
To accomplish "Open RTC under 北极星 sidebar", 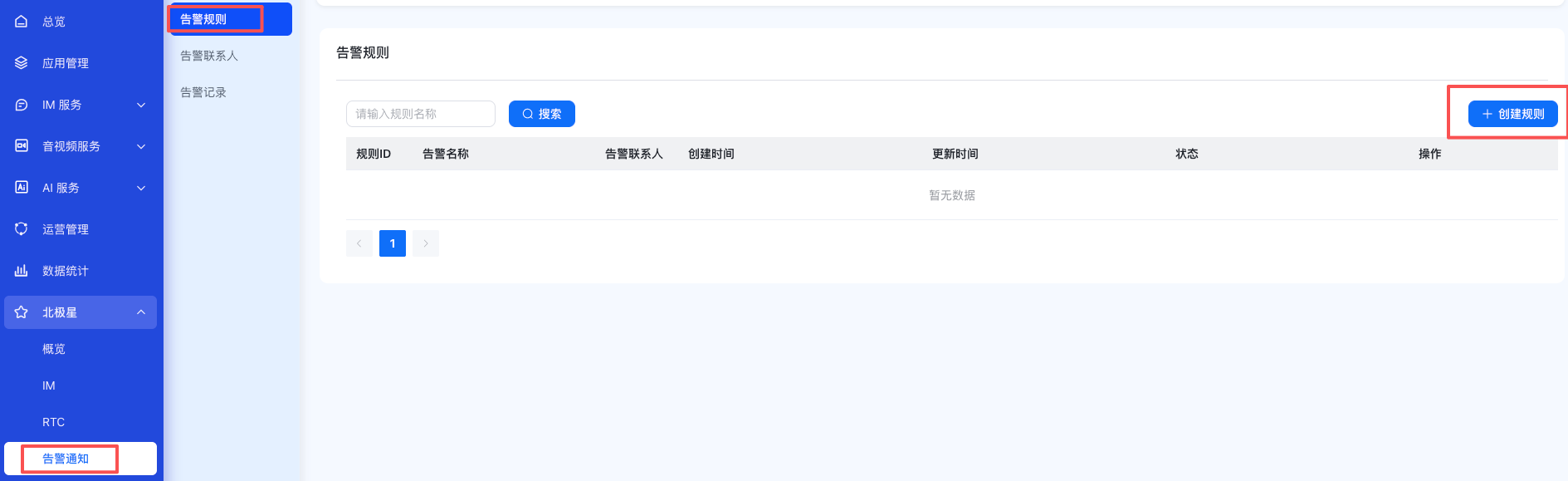I will [53, 422].
